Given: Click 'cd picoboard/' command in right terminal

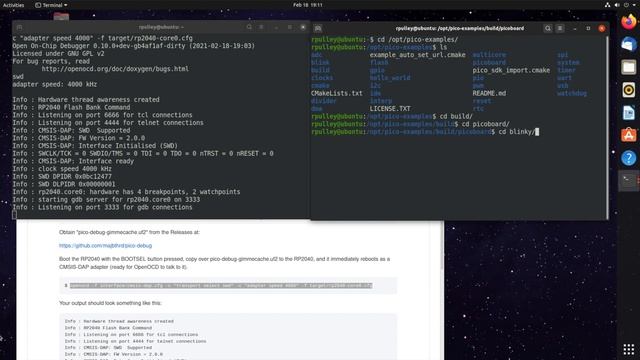Looking at the screenshot, I should click(485, 124).
